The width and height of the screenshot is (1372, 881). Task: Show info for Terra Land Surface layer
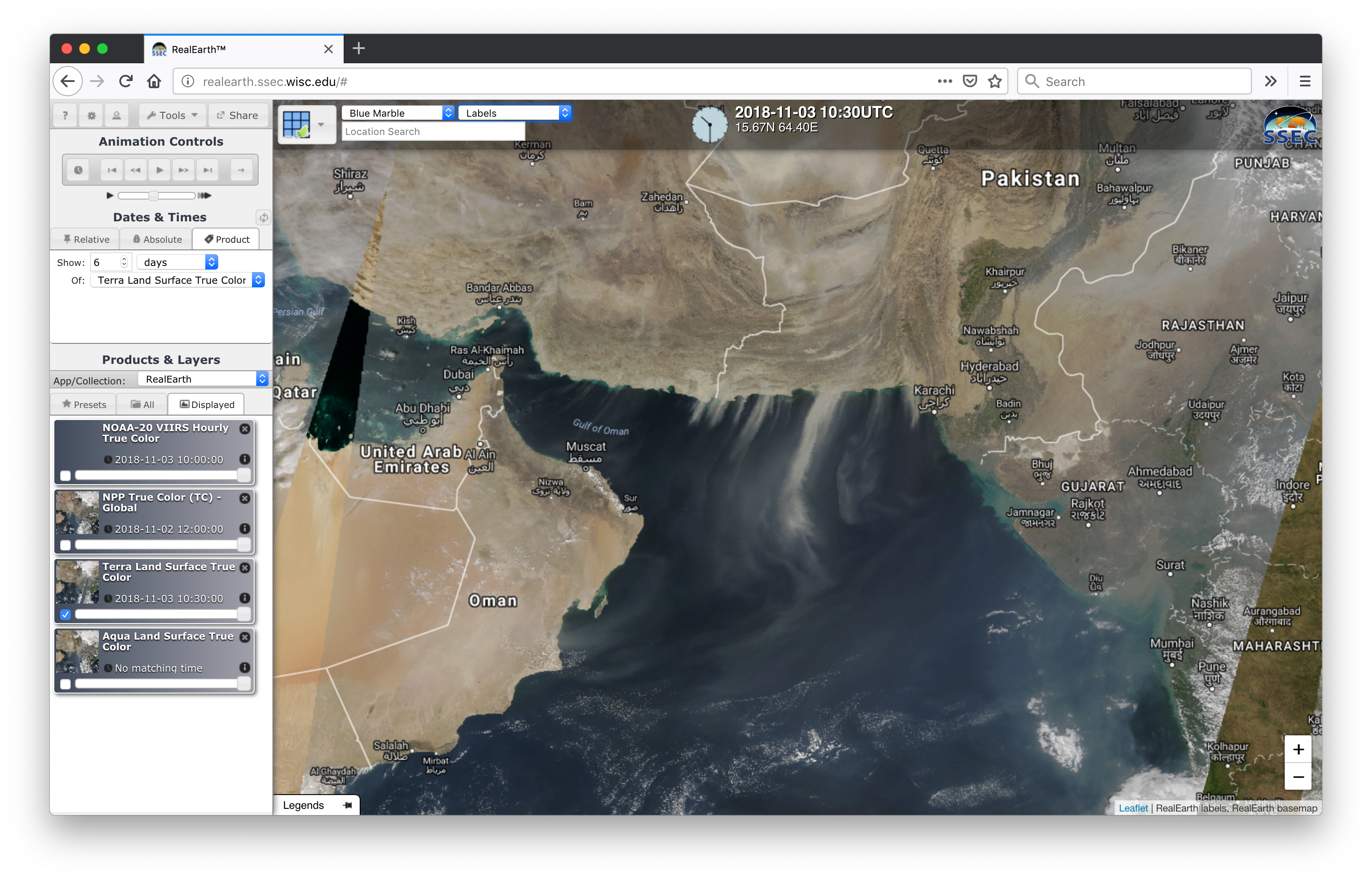pyautogui.click(x=245, y=598)
